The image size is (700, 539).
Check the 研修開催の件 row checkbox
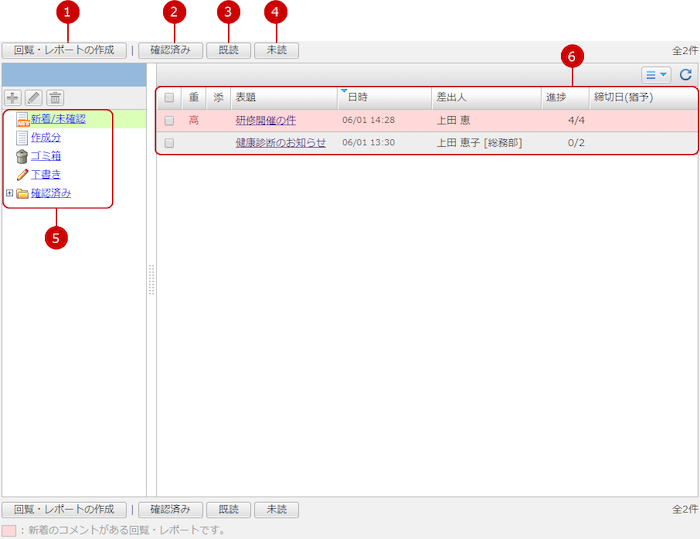[169, 121]
